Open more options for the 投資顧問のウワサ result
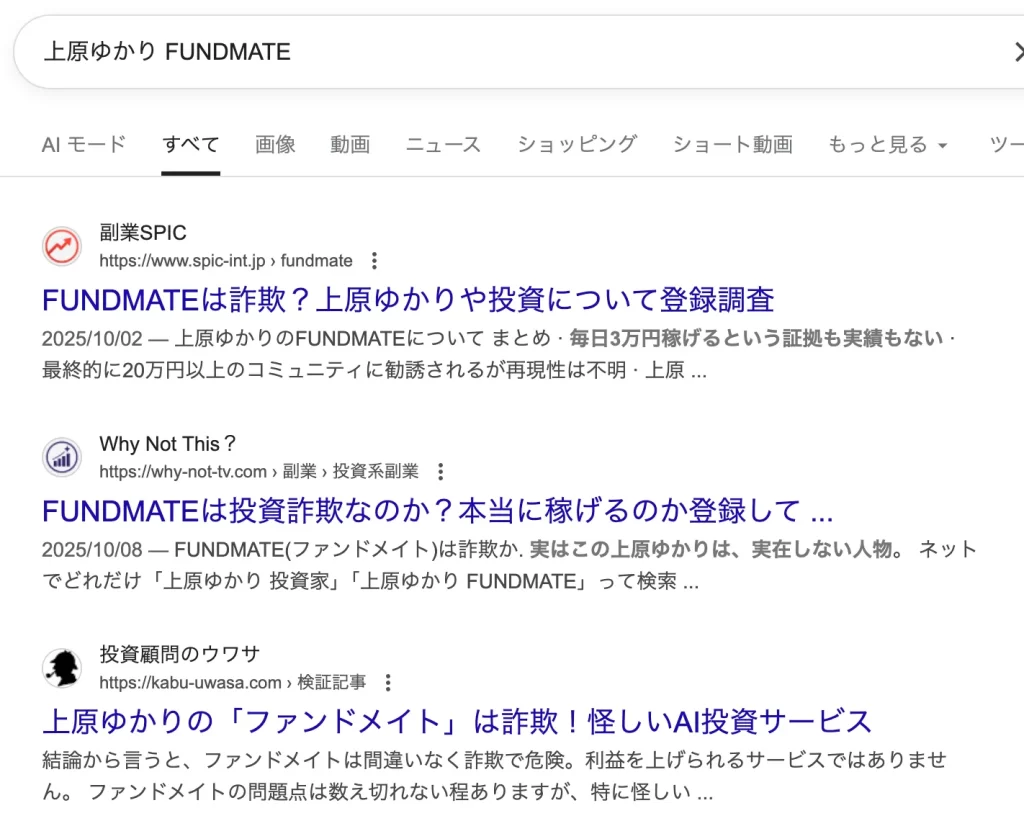1024x821 pixels. (x=388, y=683)
